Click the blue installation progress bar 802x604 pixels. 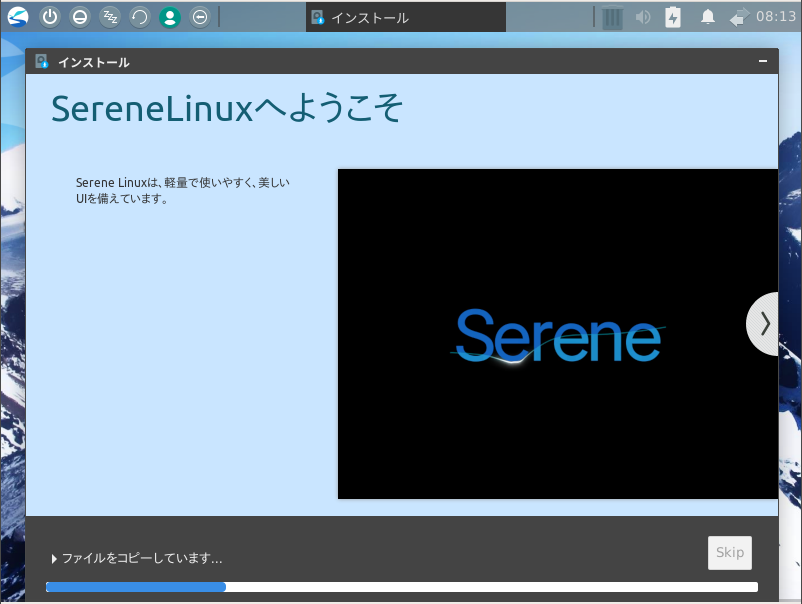click(x=402, y=587)
